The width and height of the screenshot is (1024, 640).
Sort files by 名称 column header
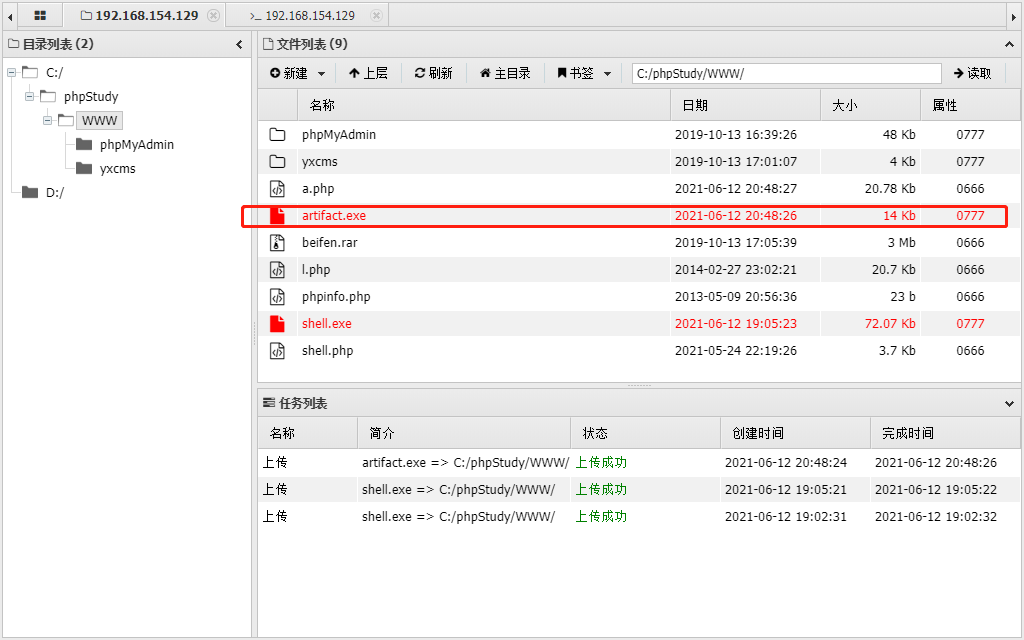(x=484, y=105)
